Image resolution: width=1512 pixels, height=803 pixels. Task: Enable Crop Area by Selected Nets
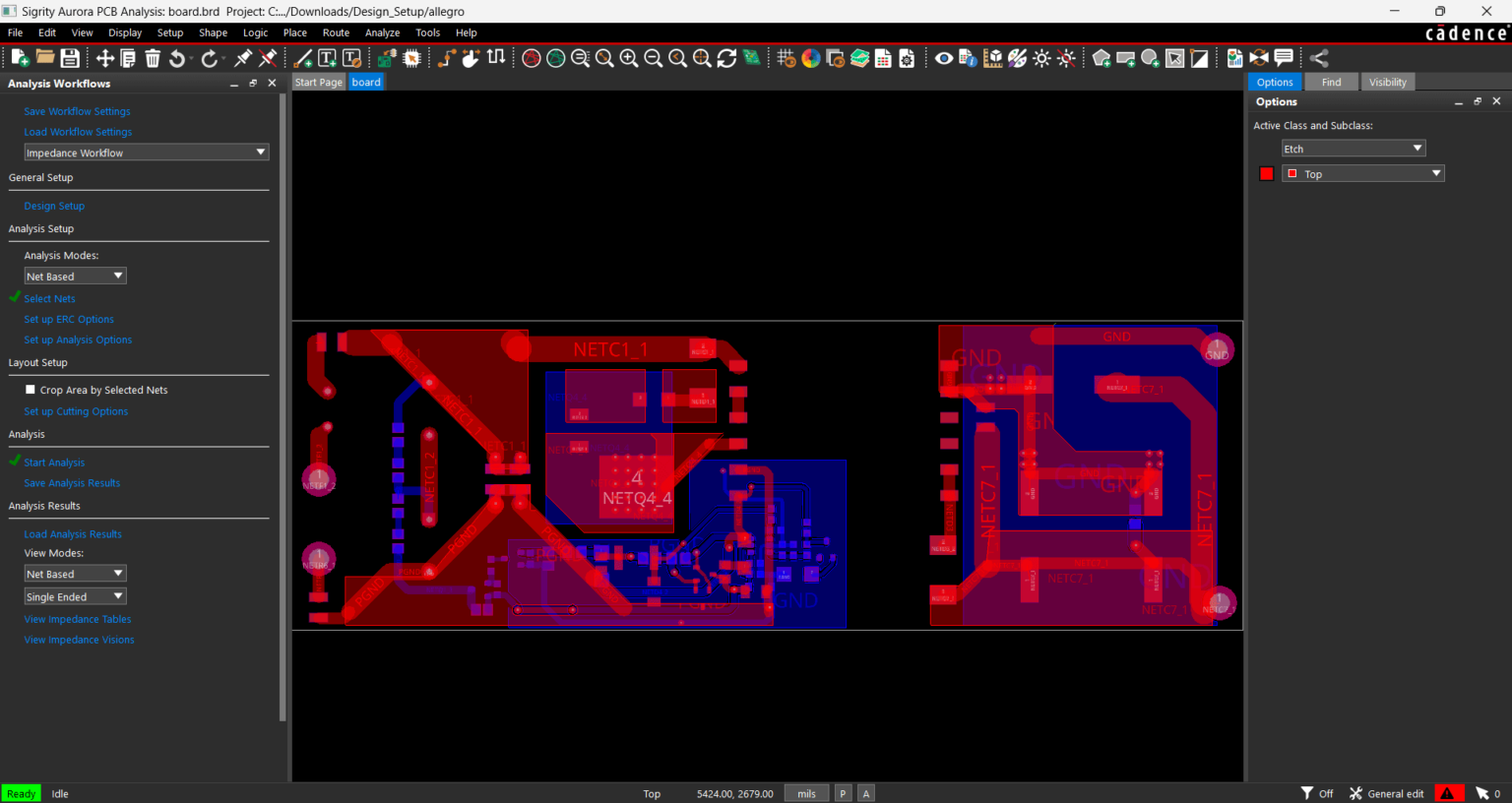point(31,389)
